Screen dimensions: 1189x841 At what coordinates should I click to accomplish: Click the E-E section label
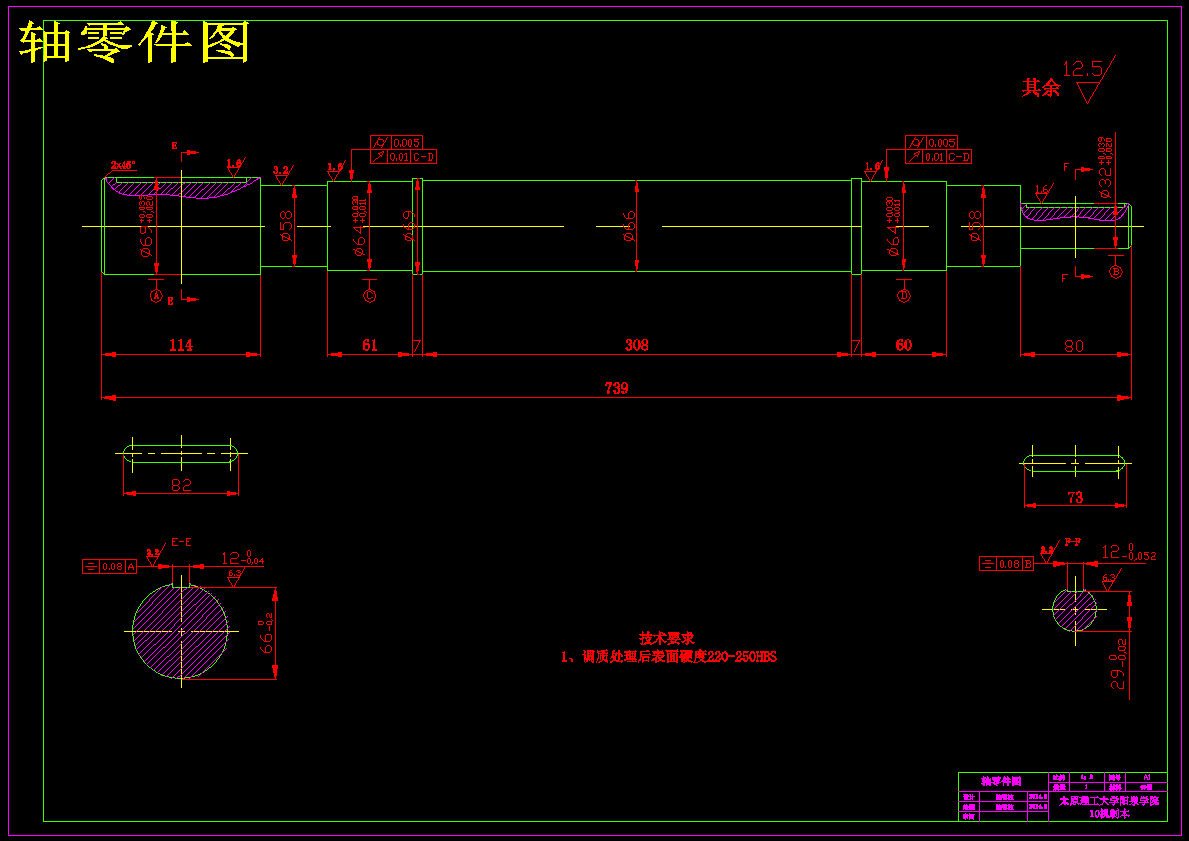point(181,542)
